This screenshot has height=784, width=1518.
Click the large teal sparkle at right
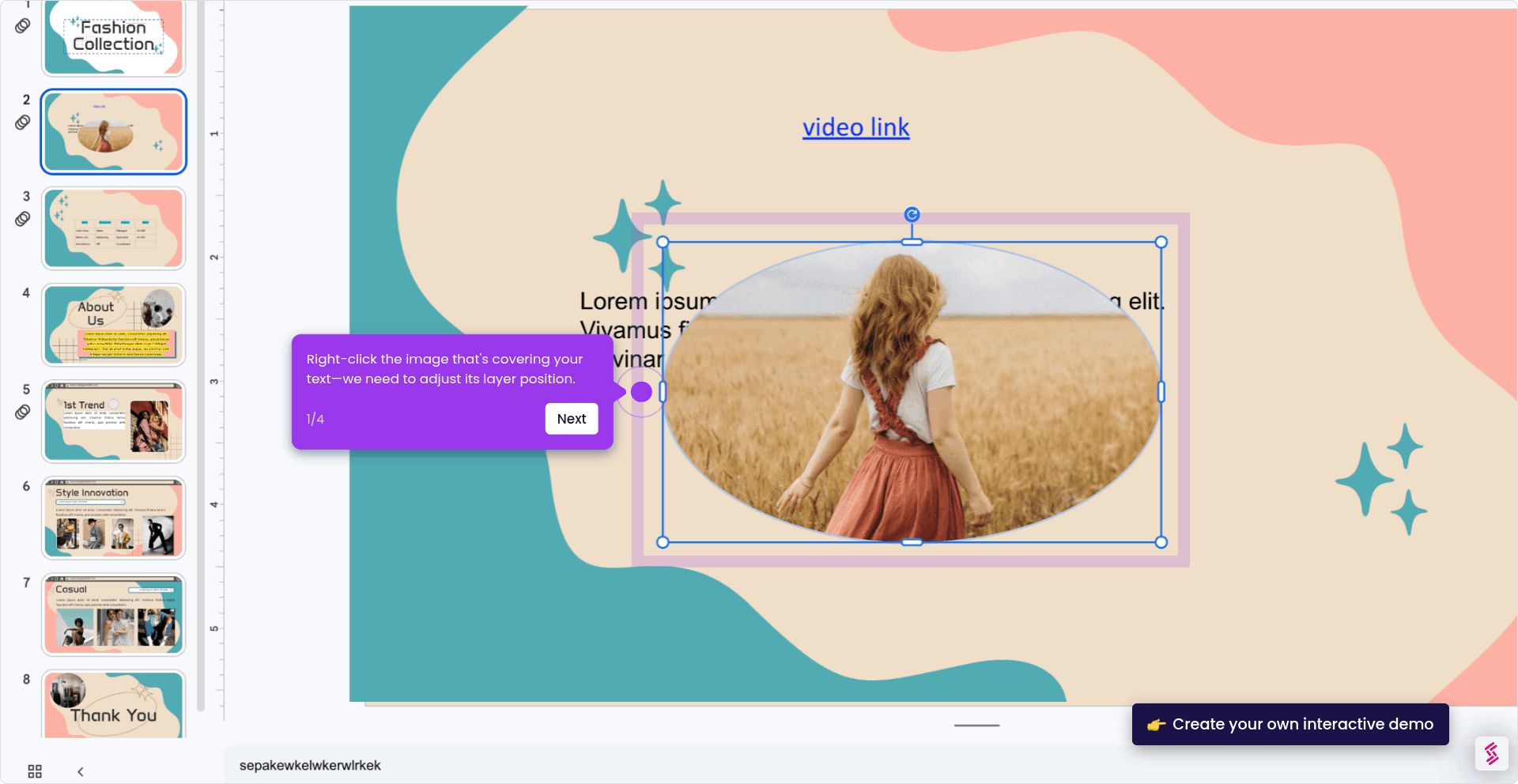pos(1364,480)
